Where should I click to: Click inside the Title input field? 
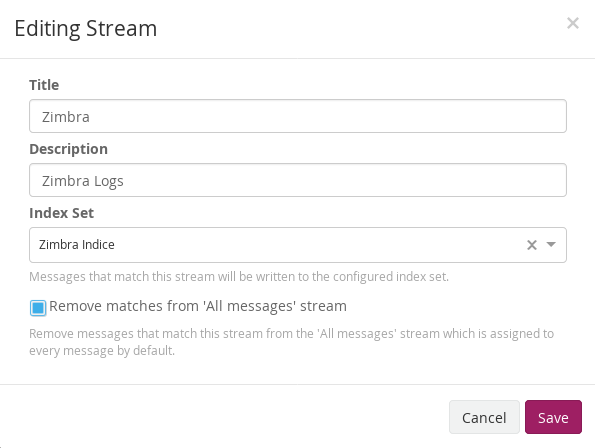pyautogui.click(x=298, y=116)
